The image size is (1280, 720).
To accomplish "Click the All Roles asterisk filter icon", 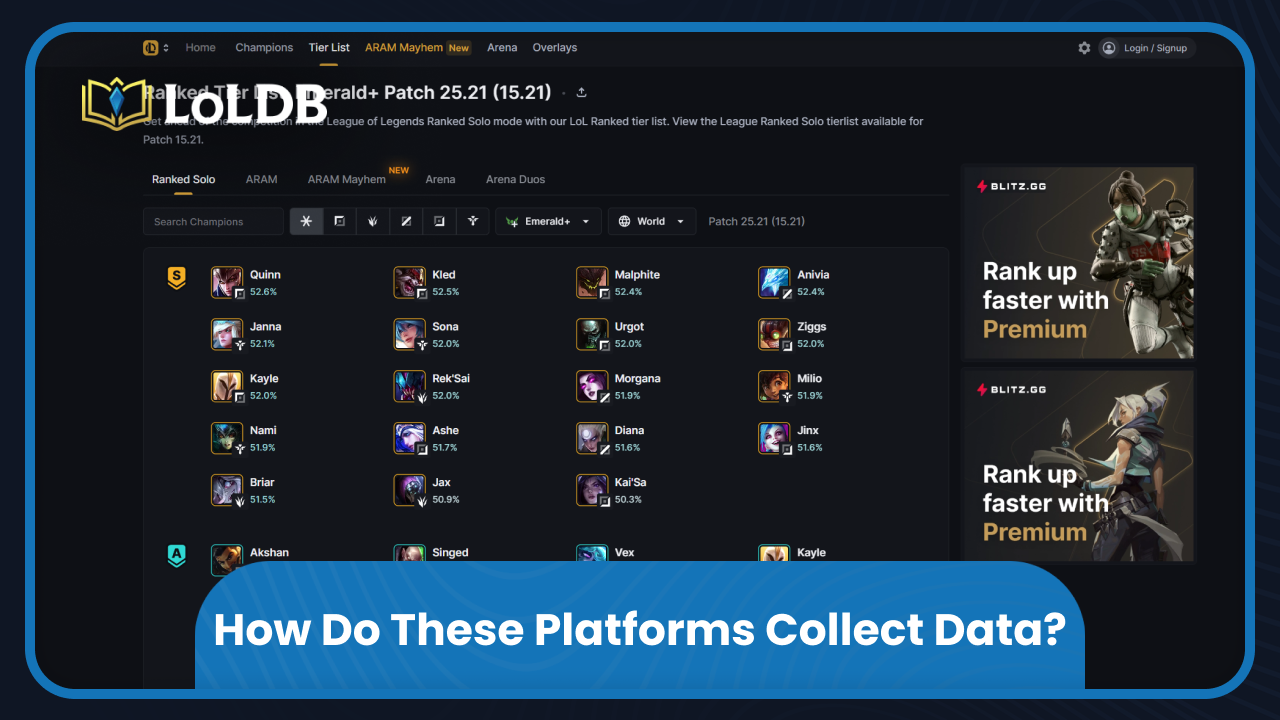I will click(306, 221).
